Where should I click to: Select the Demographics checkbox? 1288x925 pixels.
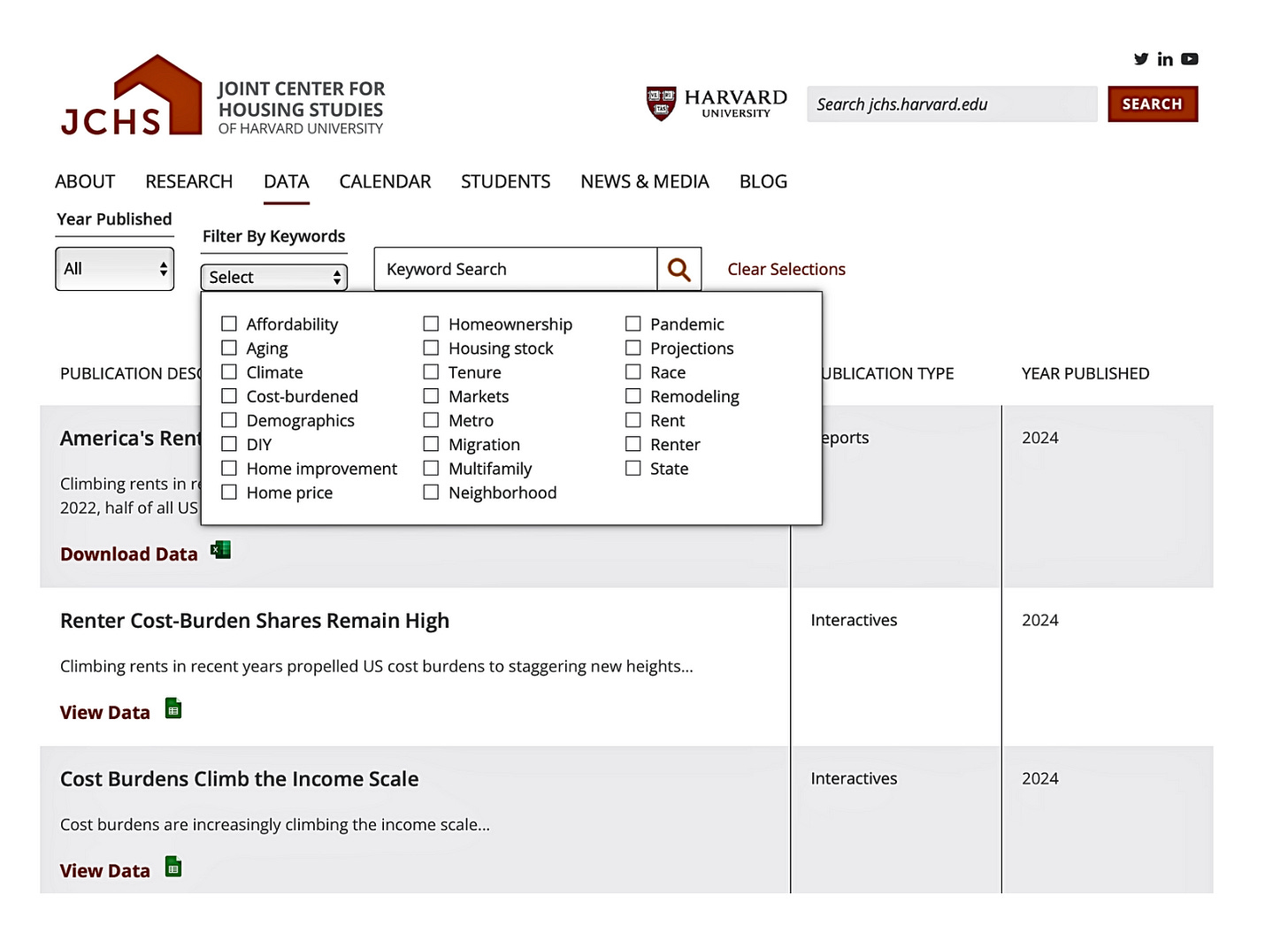[229, 420]
